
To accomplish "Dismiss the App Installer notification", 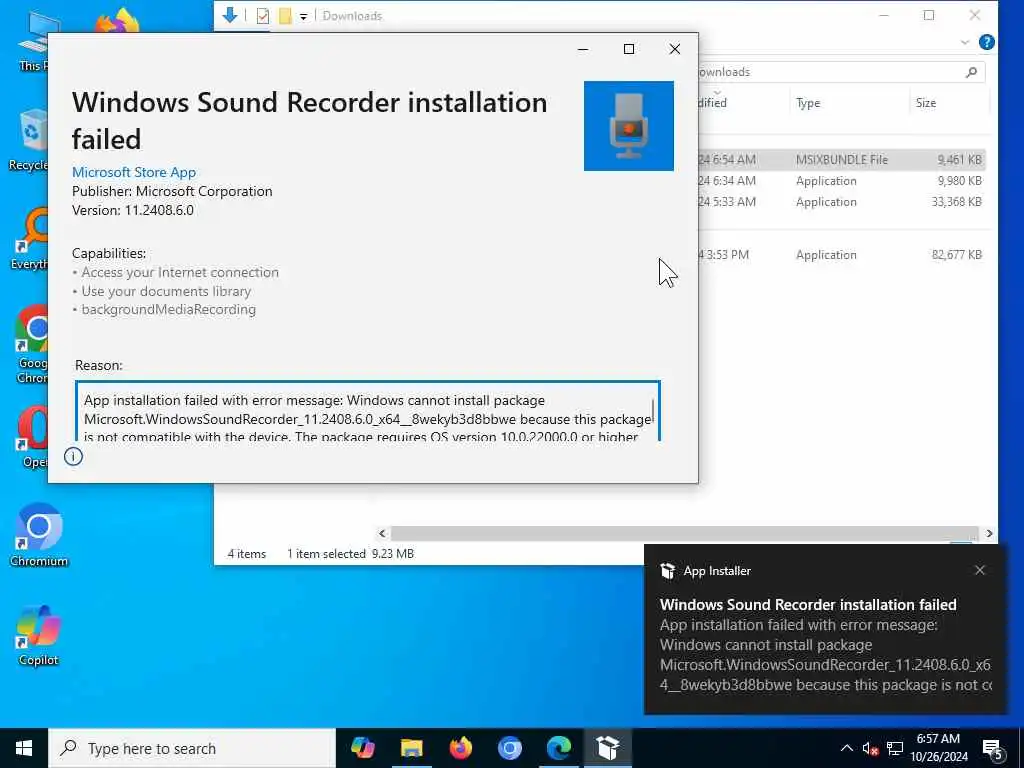I will click(980, 570).
